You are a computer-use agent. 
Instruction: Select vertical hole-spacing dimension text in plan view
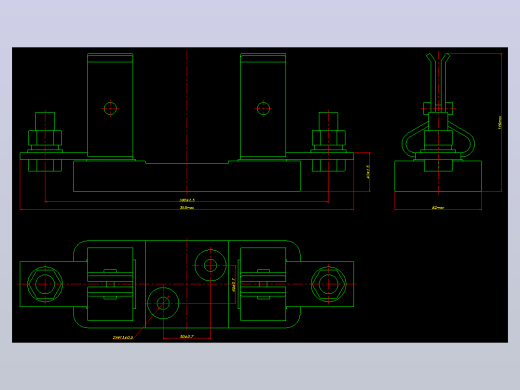click(233, 285)
